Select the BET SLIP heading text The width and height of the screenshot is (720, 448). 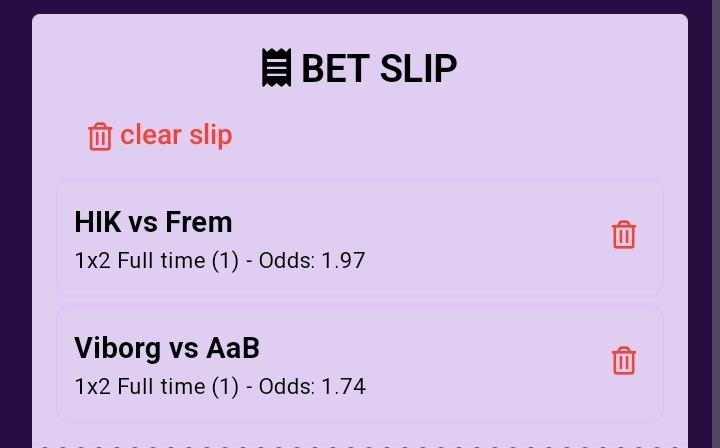tap(379, 68)
